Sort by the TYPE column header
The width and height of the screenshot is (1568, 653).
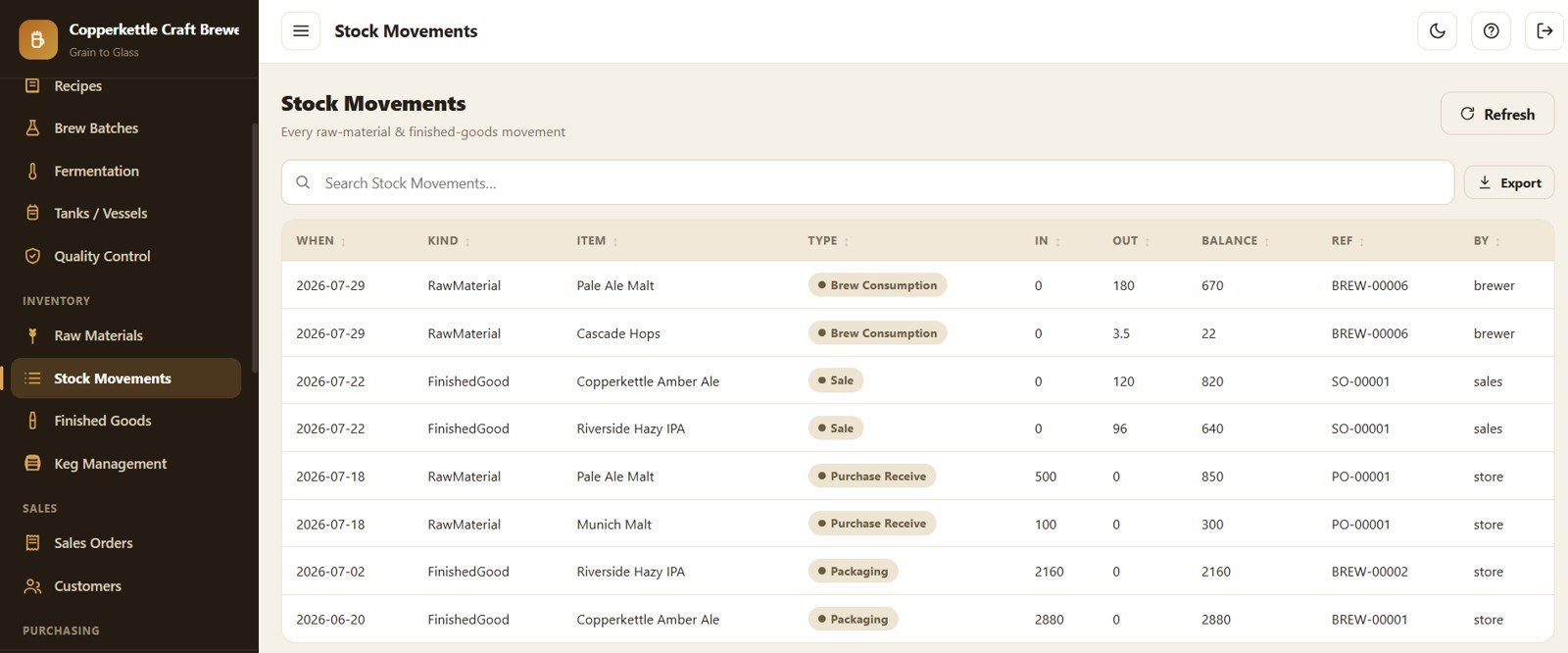[828, 241]
